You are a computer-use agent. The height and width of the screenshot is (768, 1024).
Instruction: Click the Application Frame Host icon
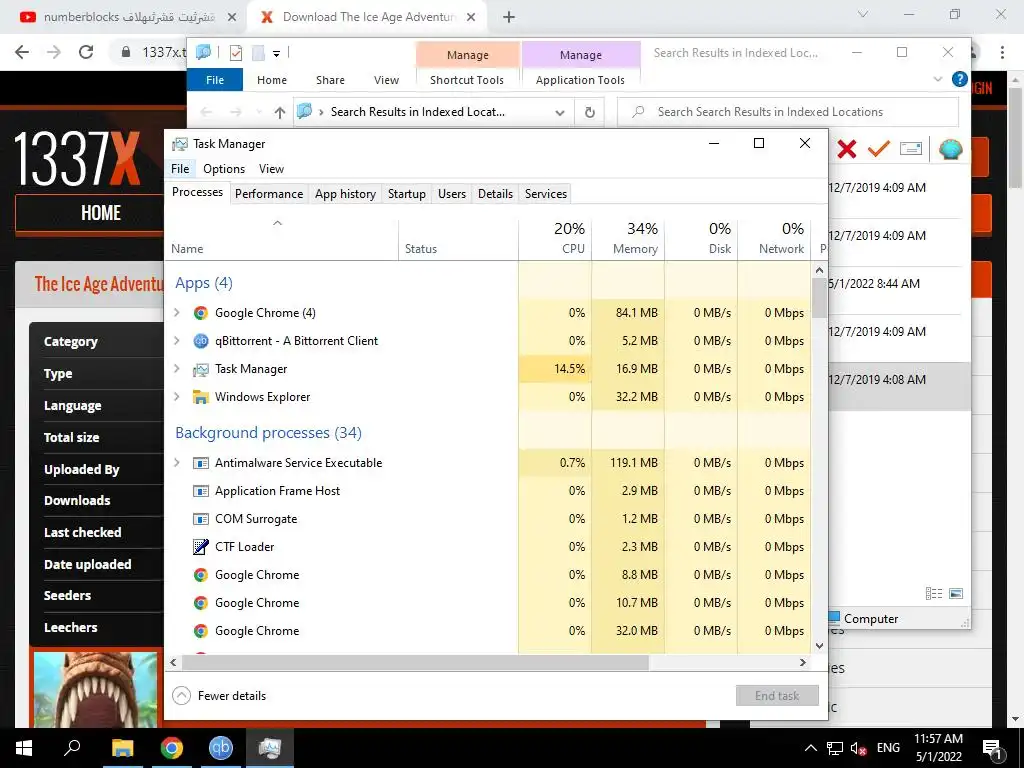[x=200, y=491]
